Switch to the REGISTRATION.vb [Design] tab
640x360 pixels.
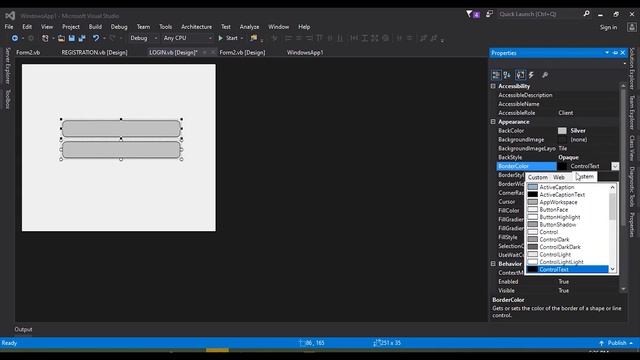[94, 52]
